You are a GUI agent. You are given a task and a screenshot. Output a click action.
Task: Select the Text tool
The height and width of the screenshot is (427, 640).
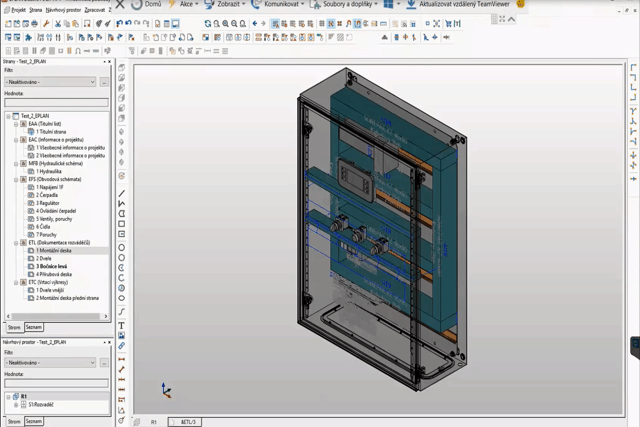tap(122, 326)
